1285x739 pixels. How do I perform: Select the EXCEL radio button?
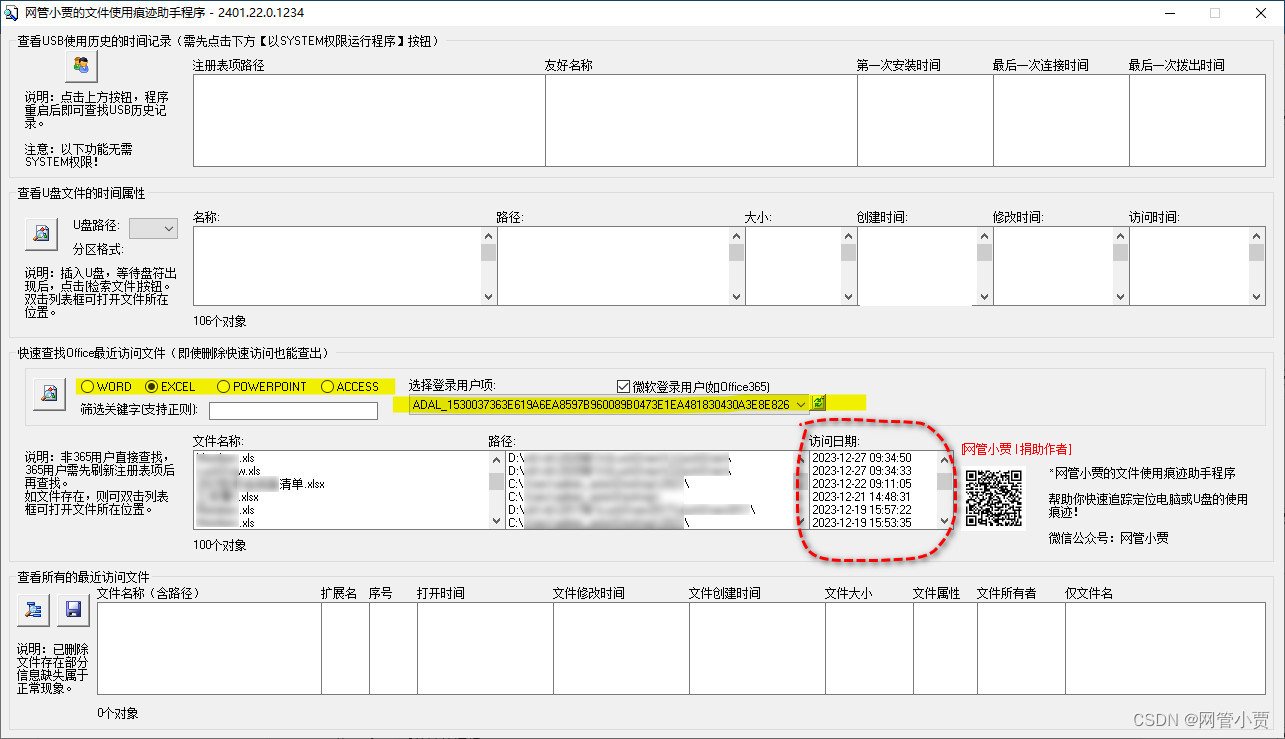coord(170,387)
